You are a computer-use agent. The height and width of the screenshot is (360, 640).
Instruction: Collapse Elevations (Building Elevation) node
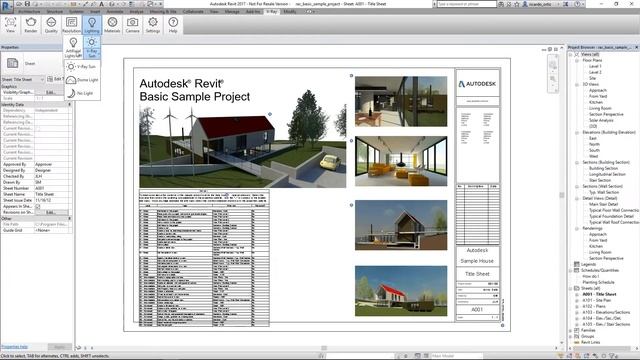(577, 133)
